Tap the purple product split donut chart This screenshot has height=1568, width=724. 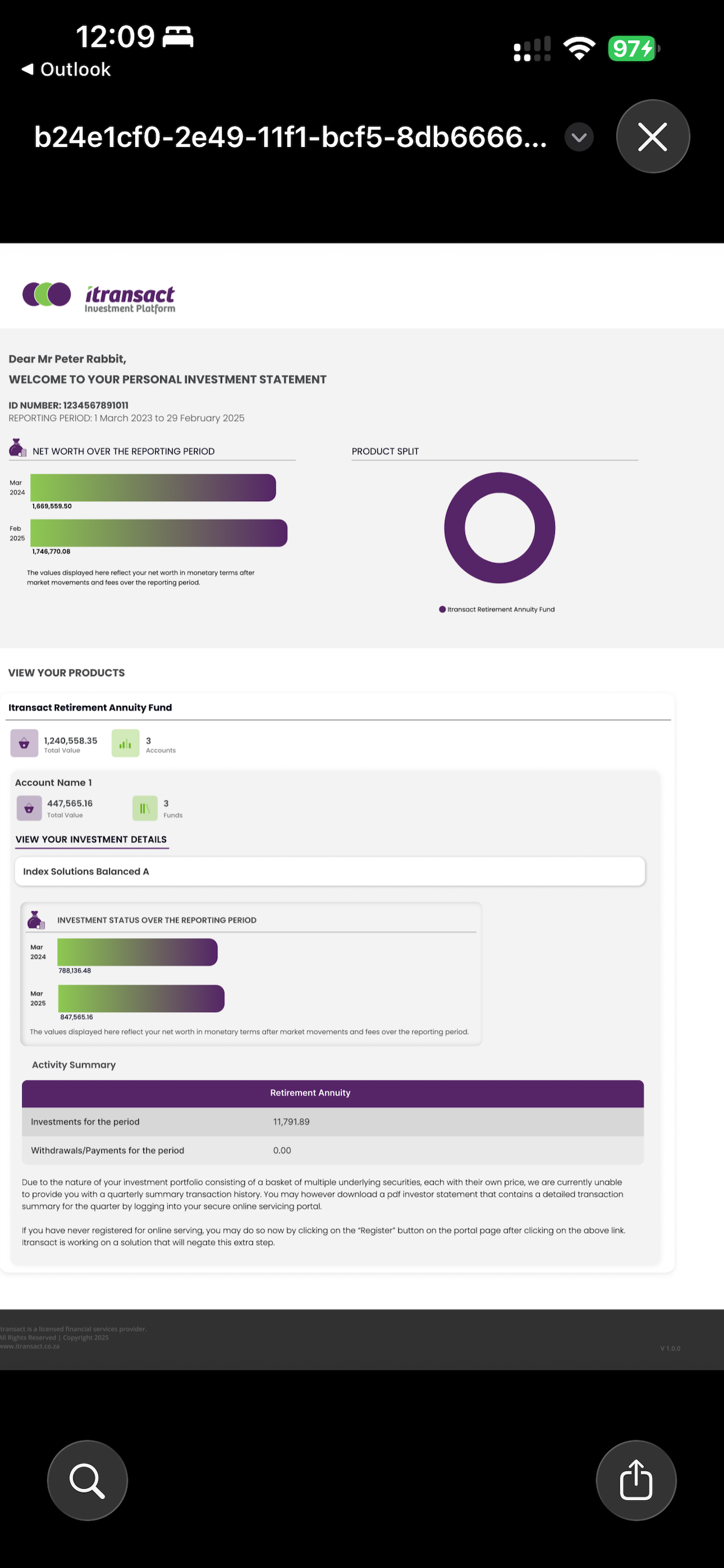pyautogui.click(x=500, y=528)
